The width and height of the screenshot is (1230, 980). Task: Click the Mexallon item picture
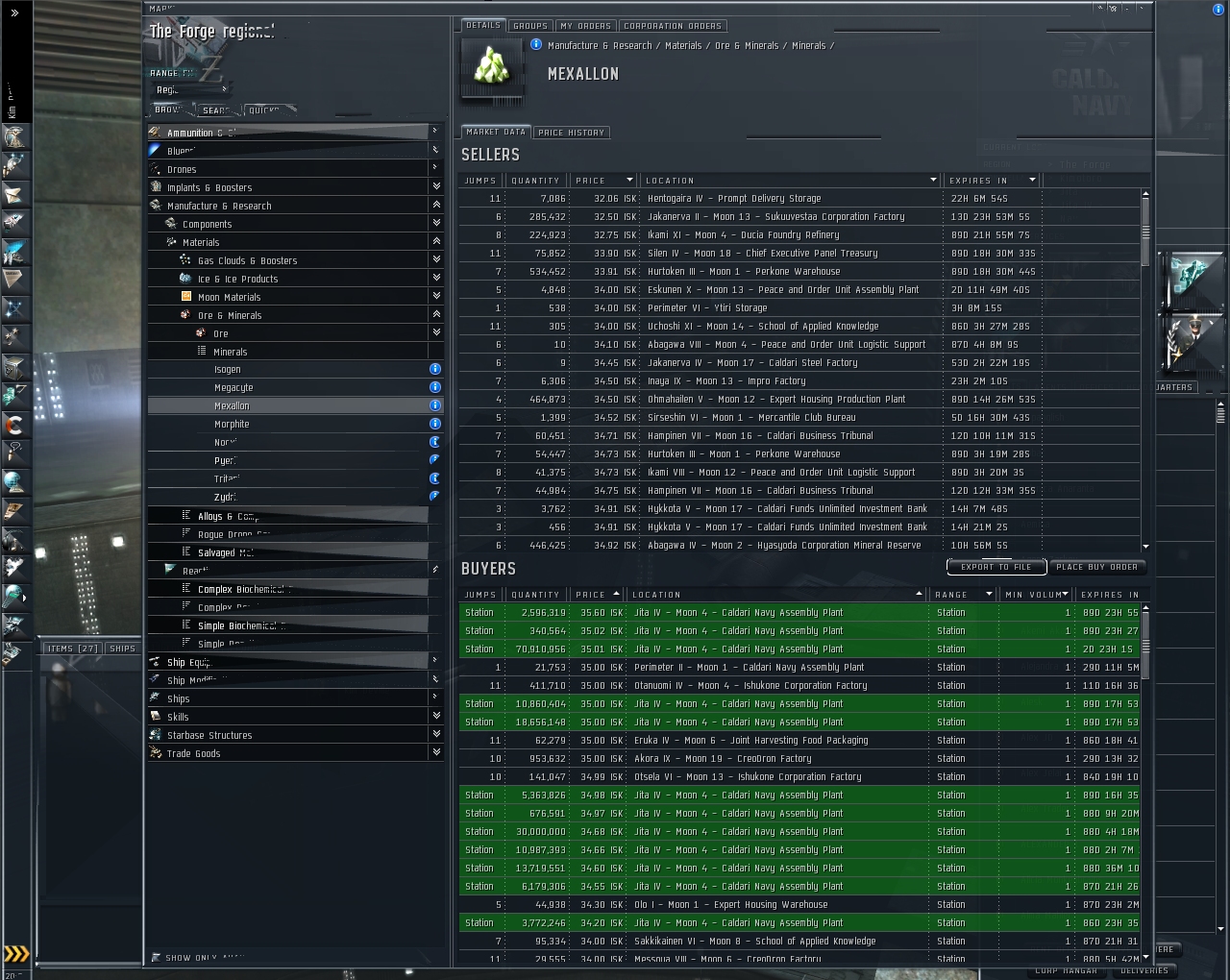(x=493, y=68)
